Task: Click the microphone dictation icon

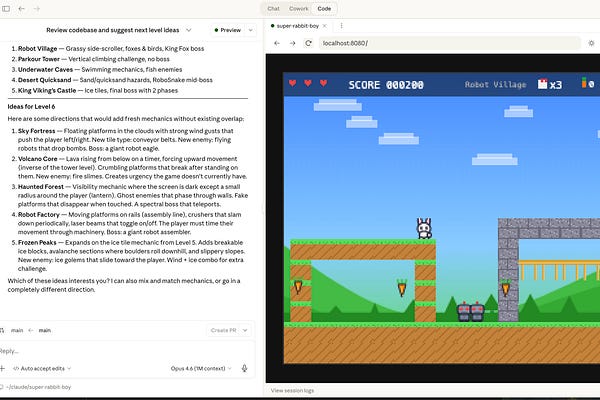Action: coord(244,368)
